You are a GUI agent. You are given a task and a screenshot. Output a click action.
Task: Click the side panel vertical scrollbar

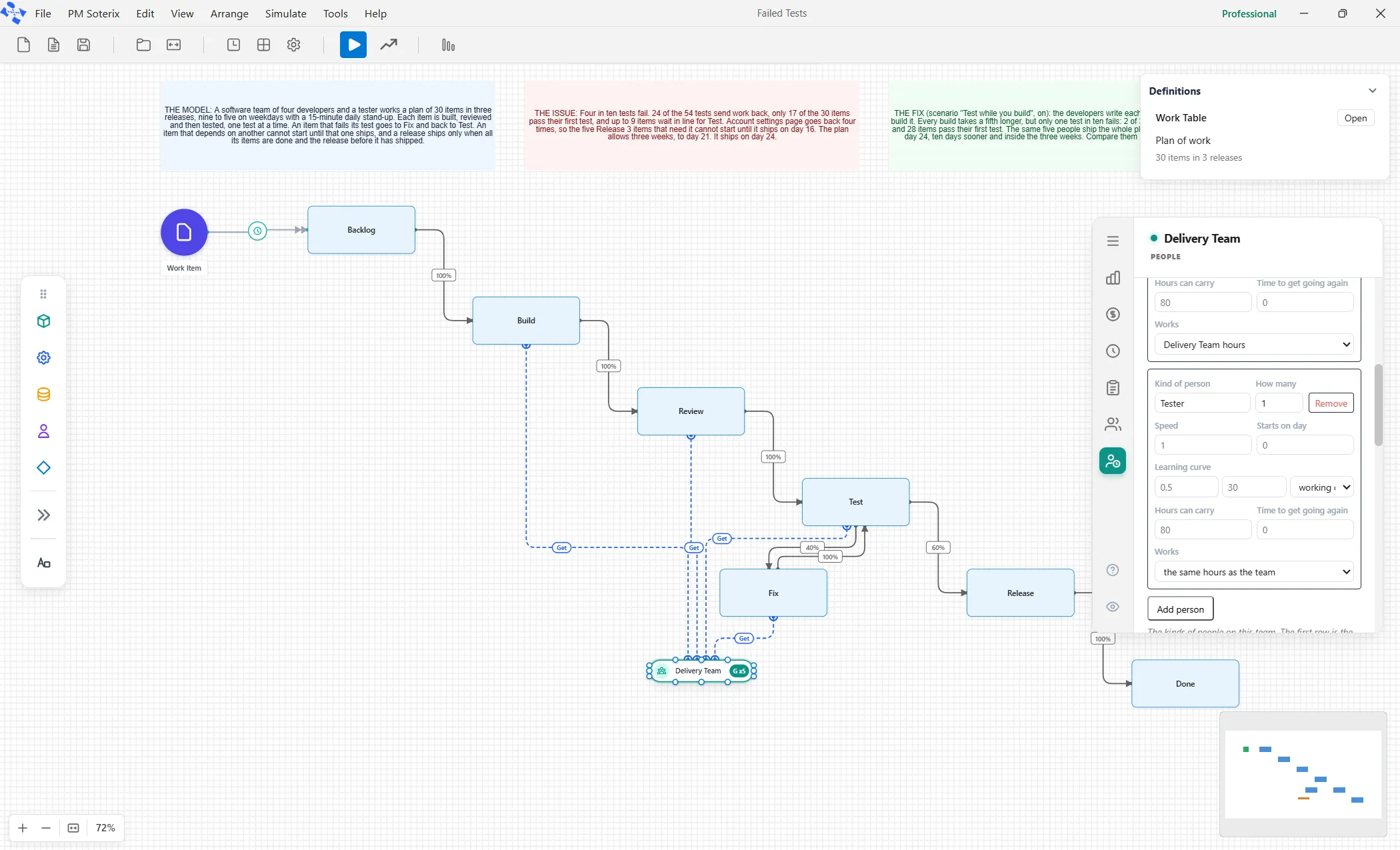pyautogui.click(x=1378, y=405)
